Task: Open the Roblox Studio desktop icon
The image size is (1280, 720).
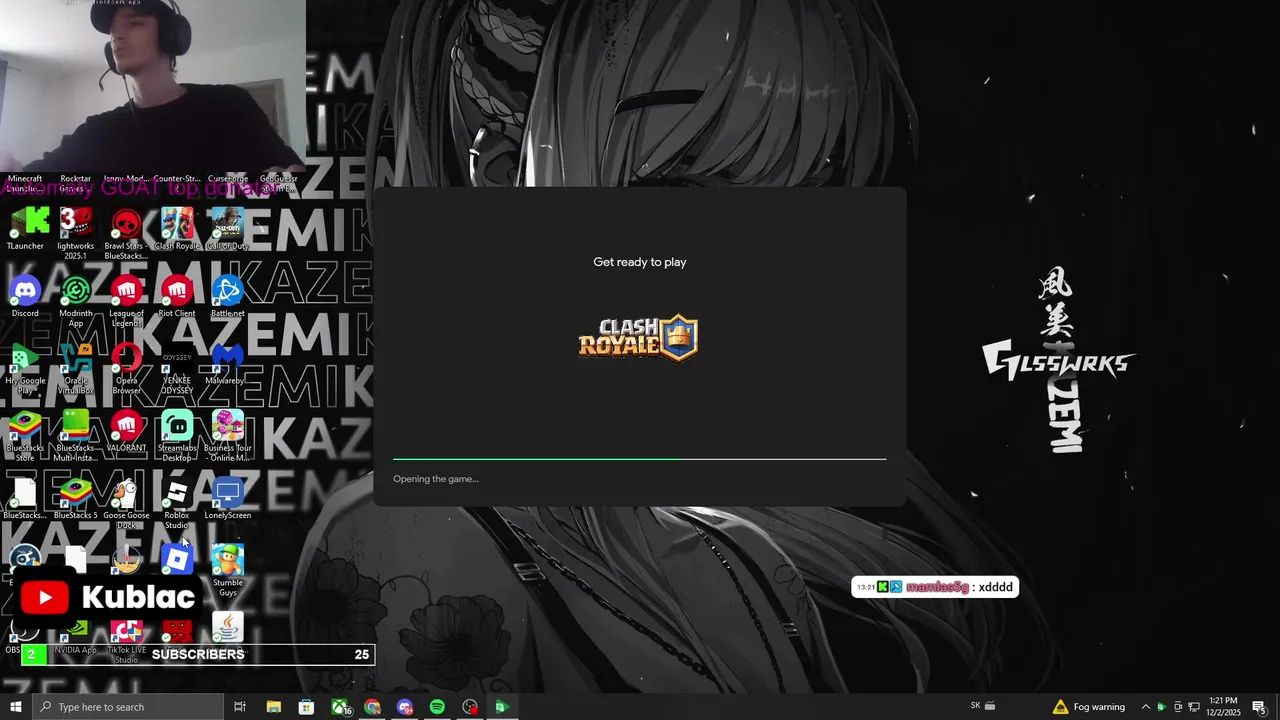Action: coord(177,503)
